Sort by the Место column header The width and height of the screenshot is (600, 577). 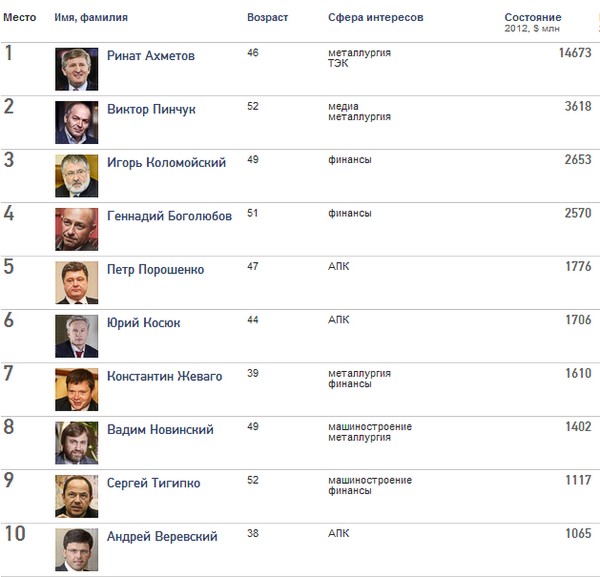[20, 18]
